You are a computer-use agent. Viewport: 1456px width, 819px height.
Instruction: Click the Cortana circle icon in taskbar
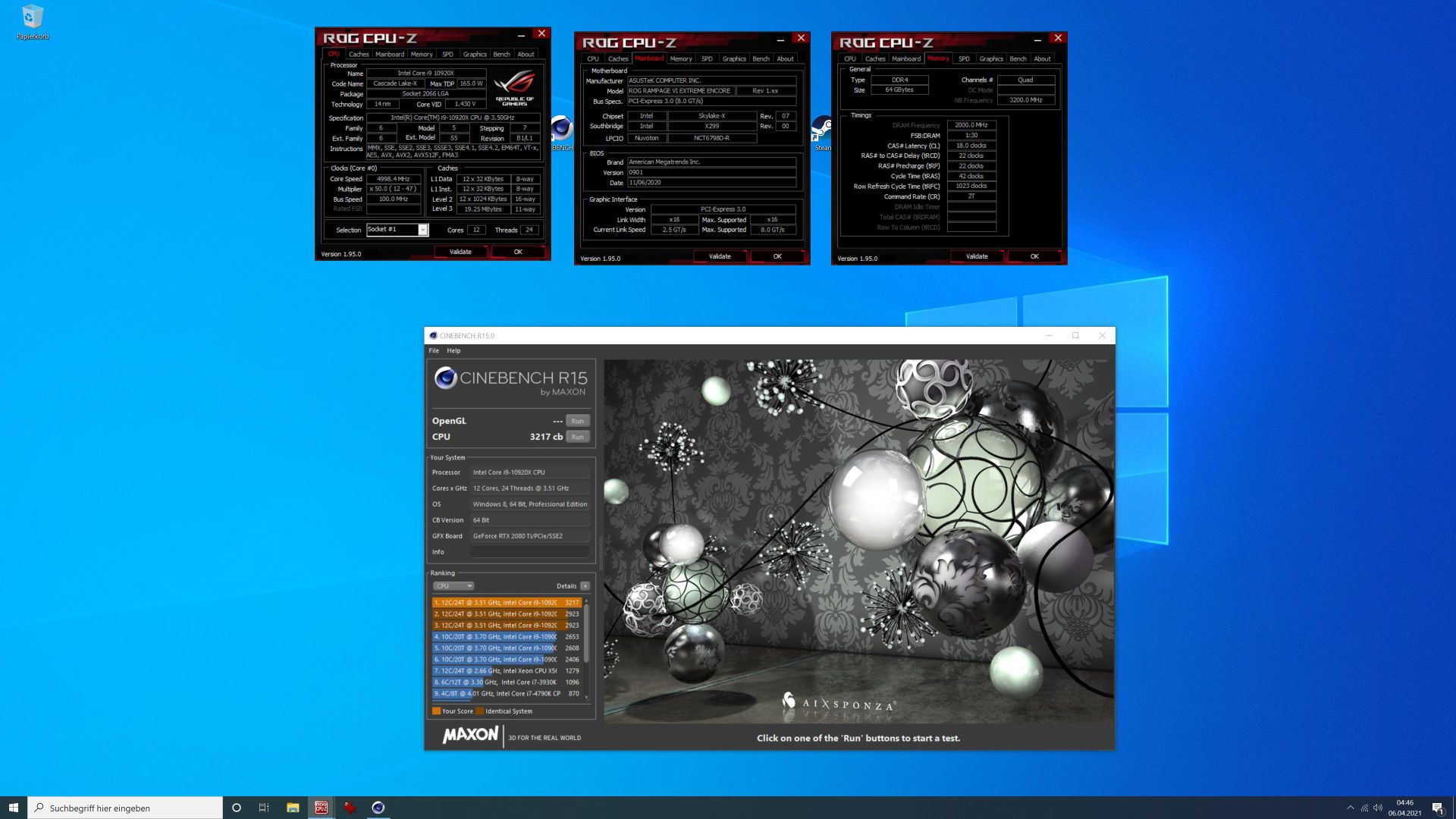[x=236, y=808]
